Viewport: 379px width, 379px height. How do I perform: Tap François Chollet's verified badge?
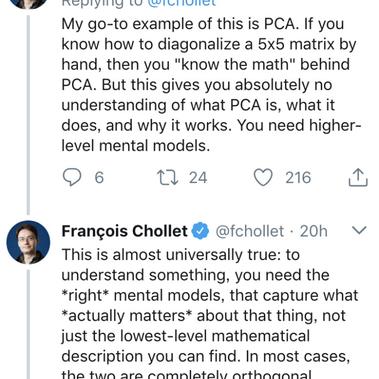[199, 231]
